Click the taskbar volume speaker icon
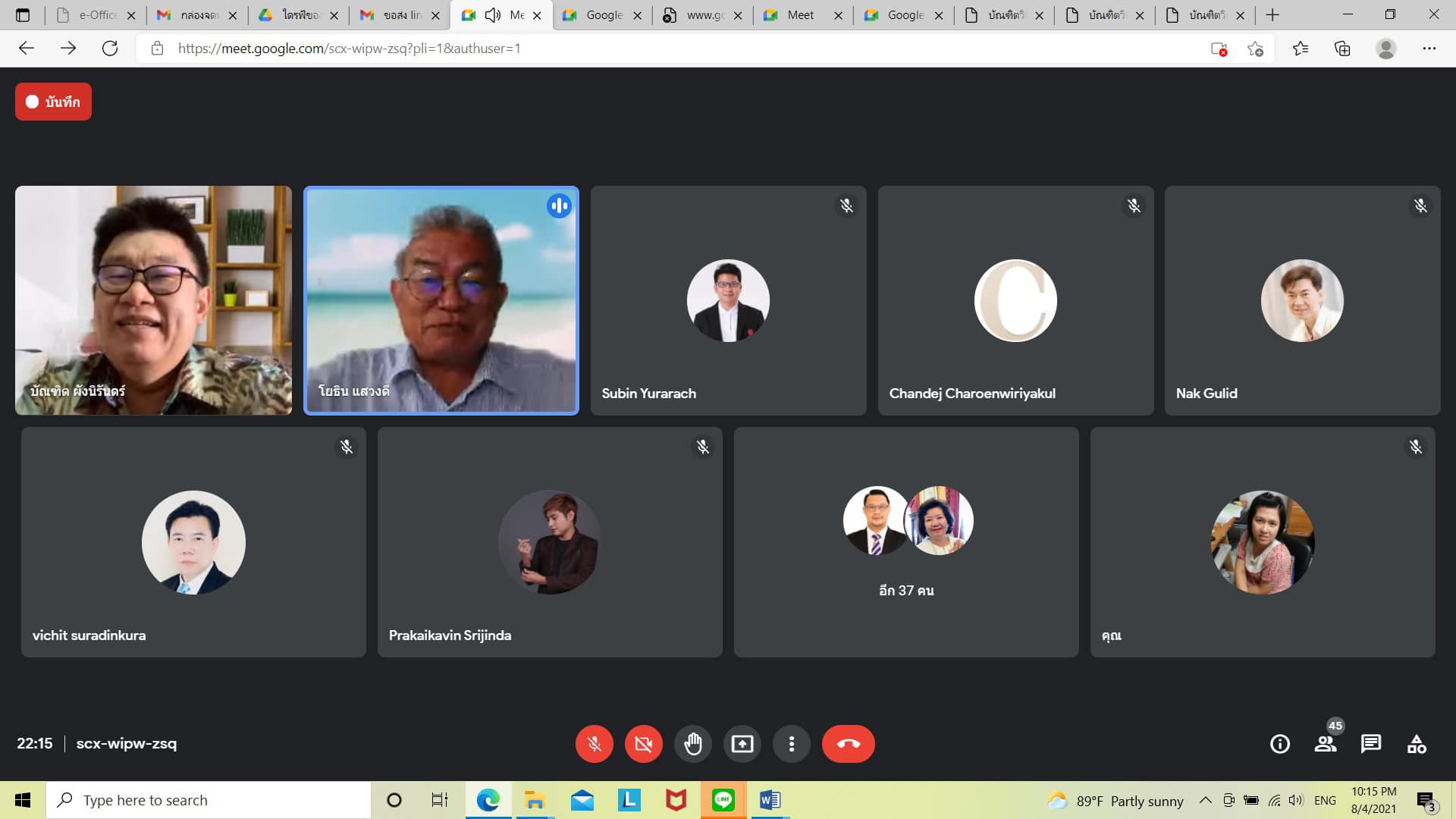 click(1295, 800)
